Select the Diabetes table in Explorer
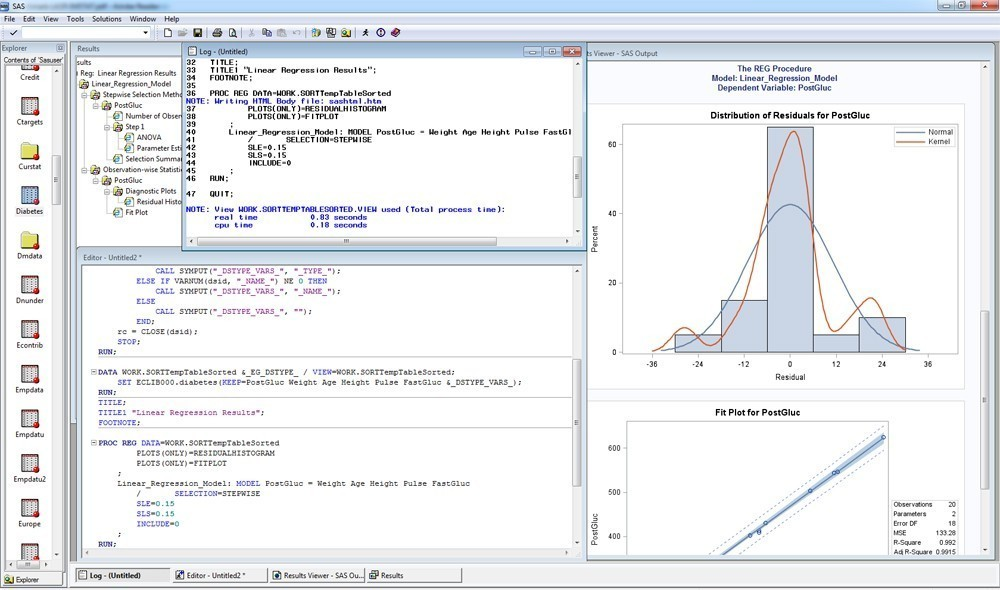This screenshot has width=1000, height=590. 29,200
